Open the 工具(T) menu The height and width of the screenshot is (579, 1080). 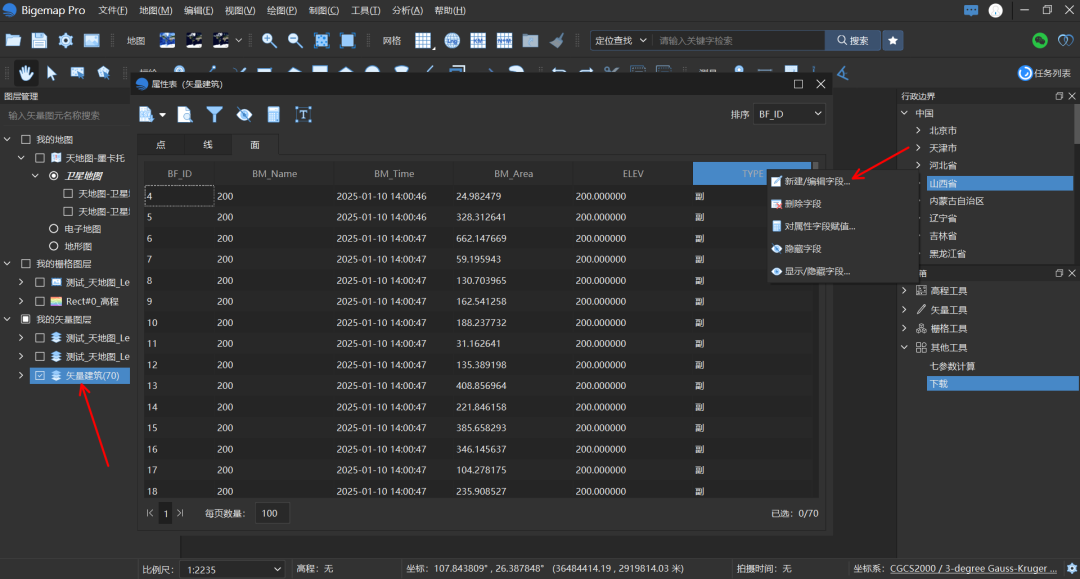(365, 10)
